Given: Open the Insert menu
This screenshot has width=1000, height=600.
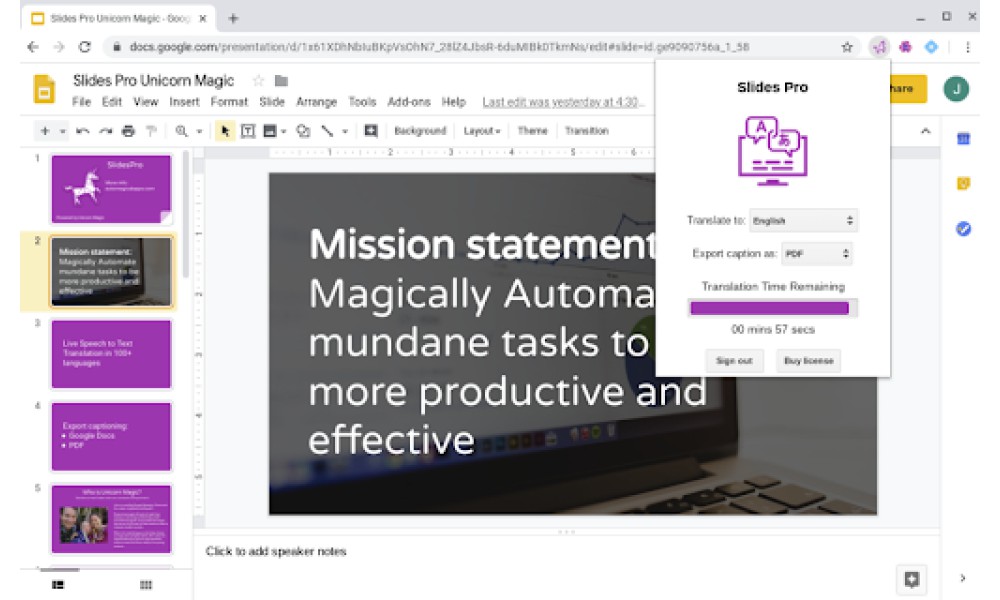Looking at the screenshot, I should pyautogui.click(x=184, y=102).
